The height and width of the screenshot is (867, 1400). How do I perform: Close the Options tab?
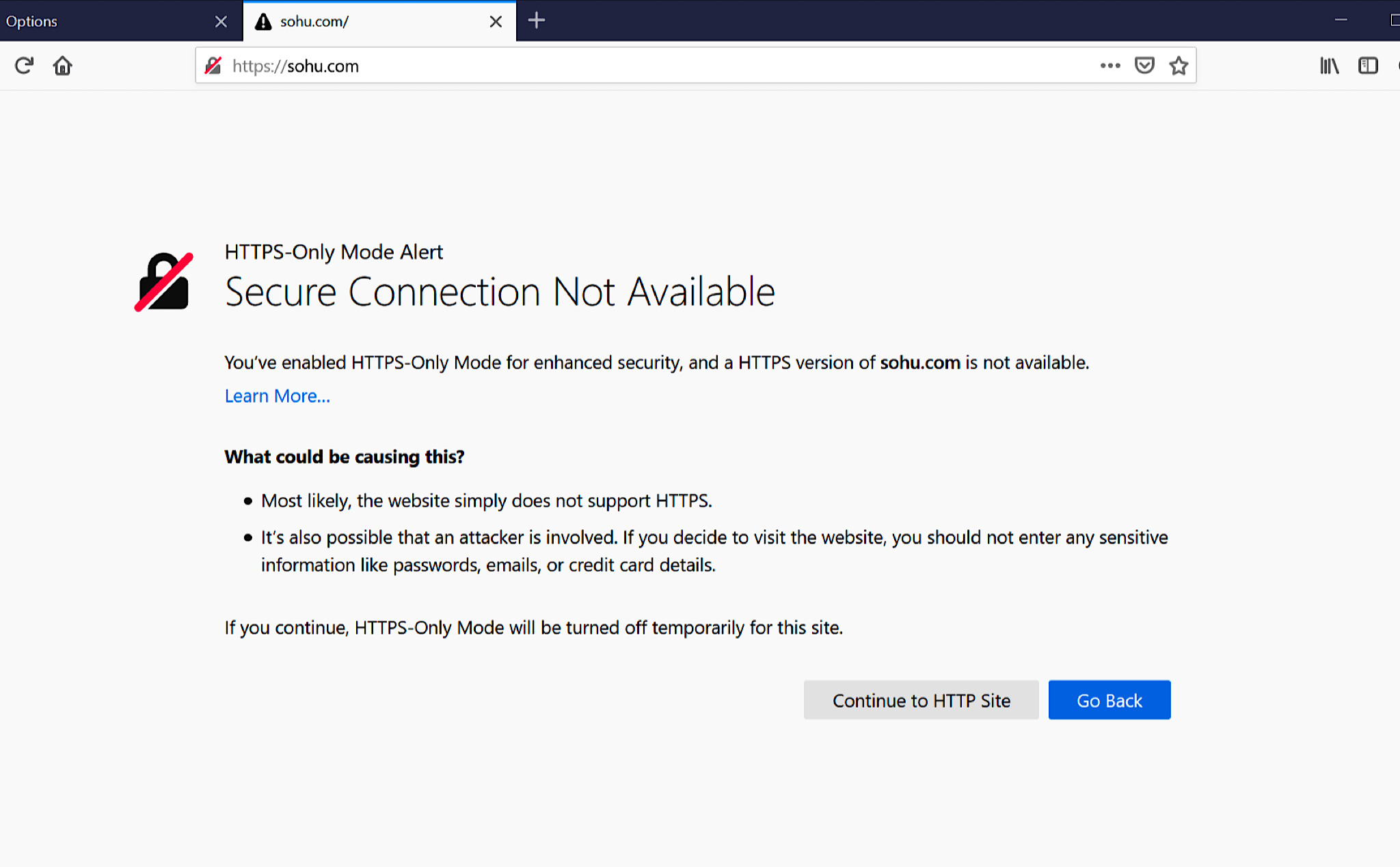coord(221,21)
